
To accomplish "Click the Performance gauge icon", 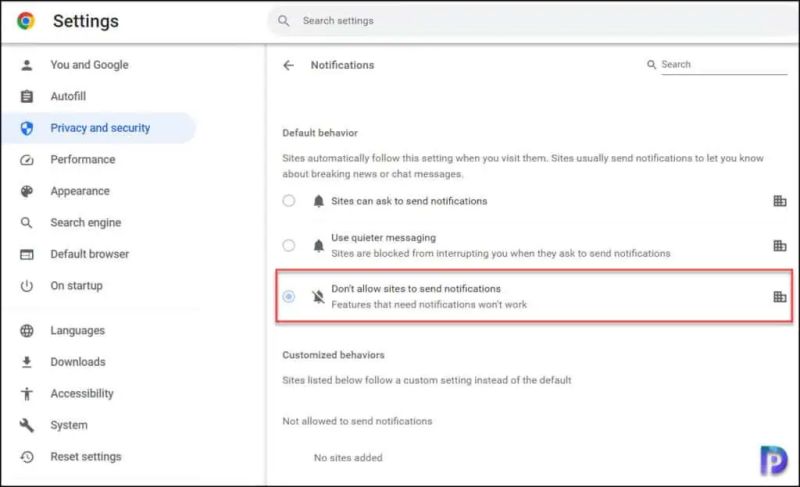I will pos(27,160).
